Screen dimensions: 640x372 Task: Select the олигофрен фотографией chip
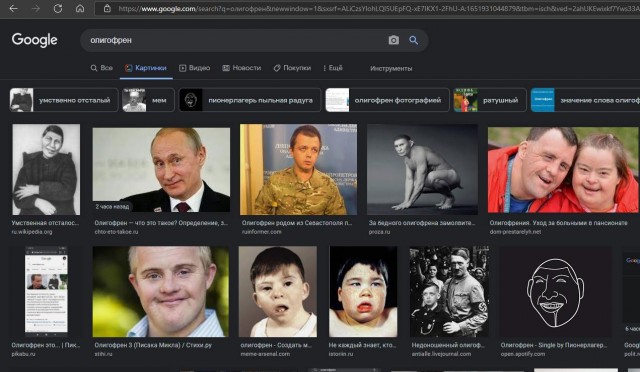387,100
